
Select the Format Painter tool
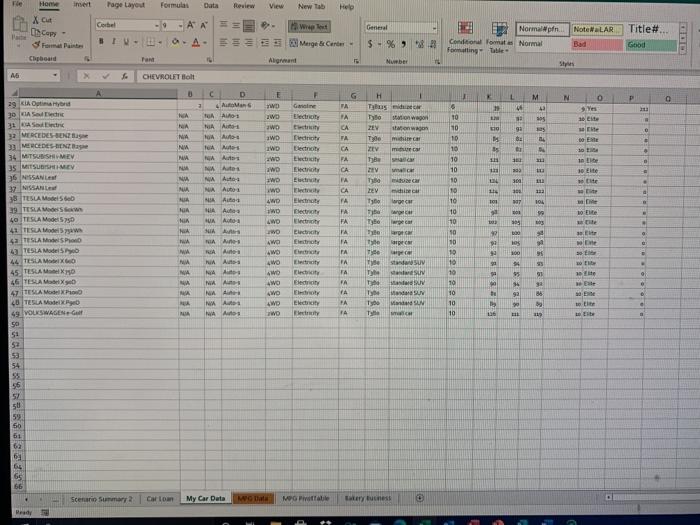point(58,46)
